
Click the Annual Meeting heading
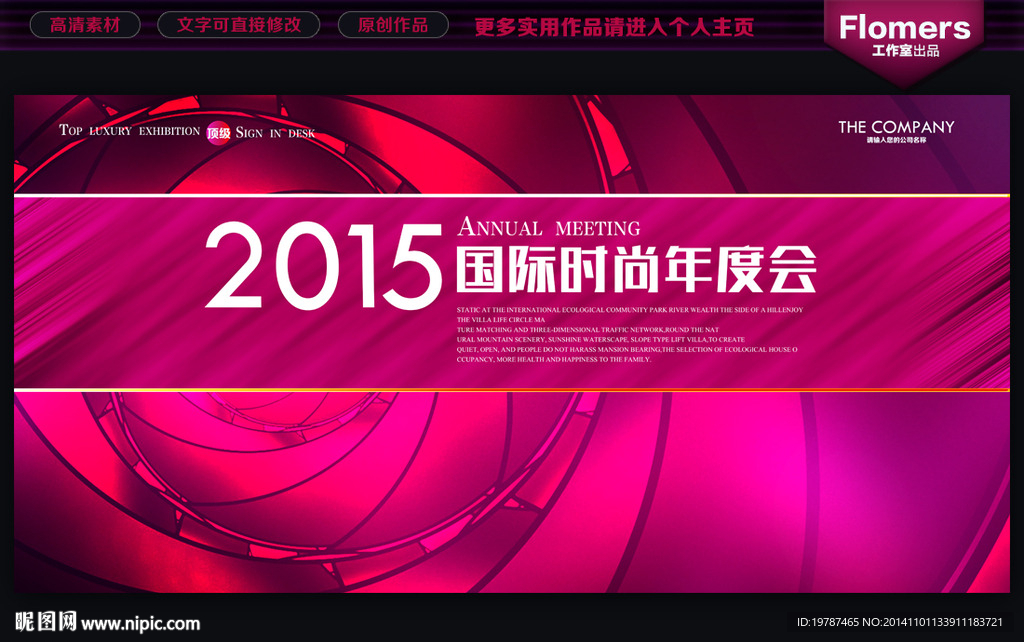pos(549,227)
